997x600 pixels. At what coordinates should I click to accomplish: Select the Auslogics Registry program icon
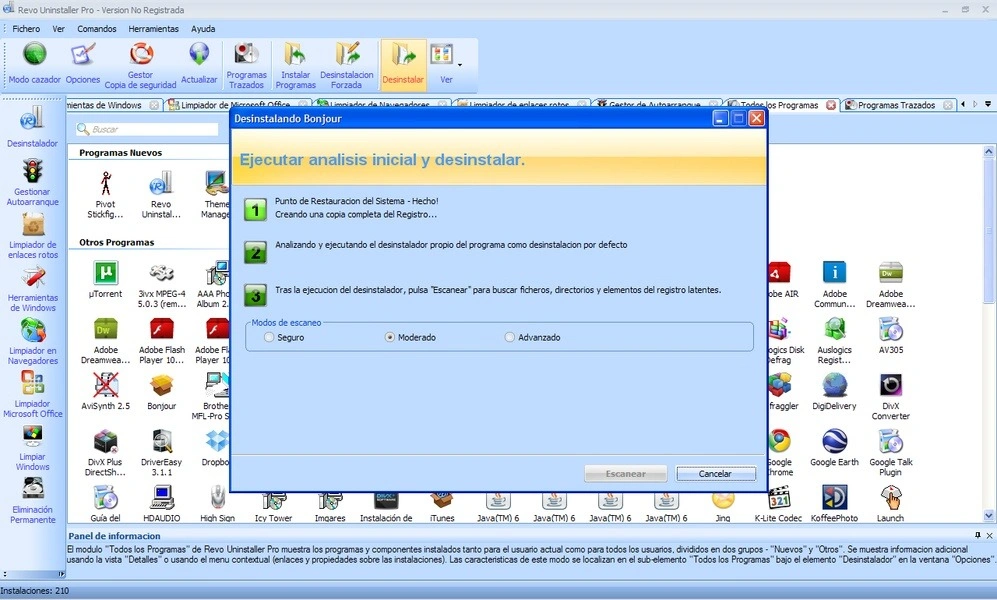(x=834, y=341)
